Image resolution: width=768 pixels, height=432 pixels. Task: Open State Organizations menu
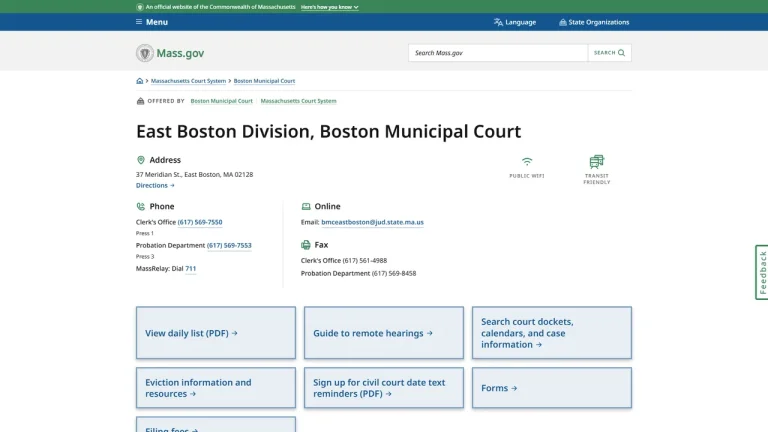point(594,22)
